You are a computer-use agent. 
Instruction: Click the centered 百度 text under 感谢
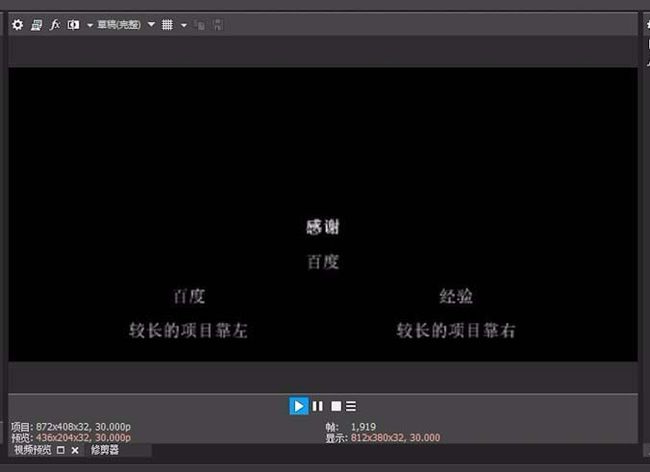323,262
